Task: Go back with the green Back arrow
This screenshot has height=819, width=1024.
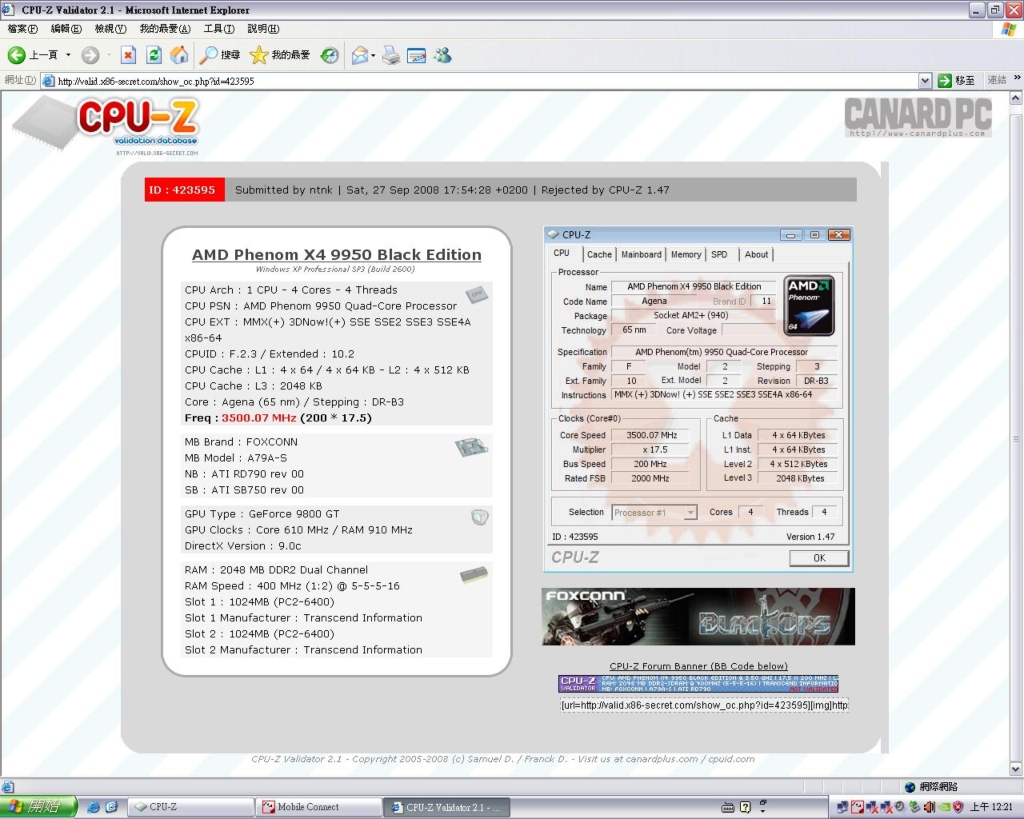Action: [x=33, y=55]
